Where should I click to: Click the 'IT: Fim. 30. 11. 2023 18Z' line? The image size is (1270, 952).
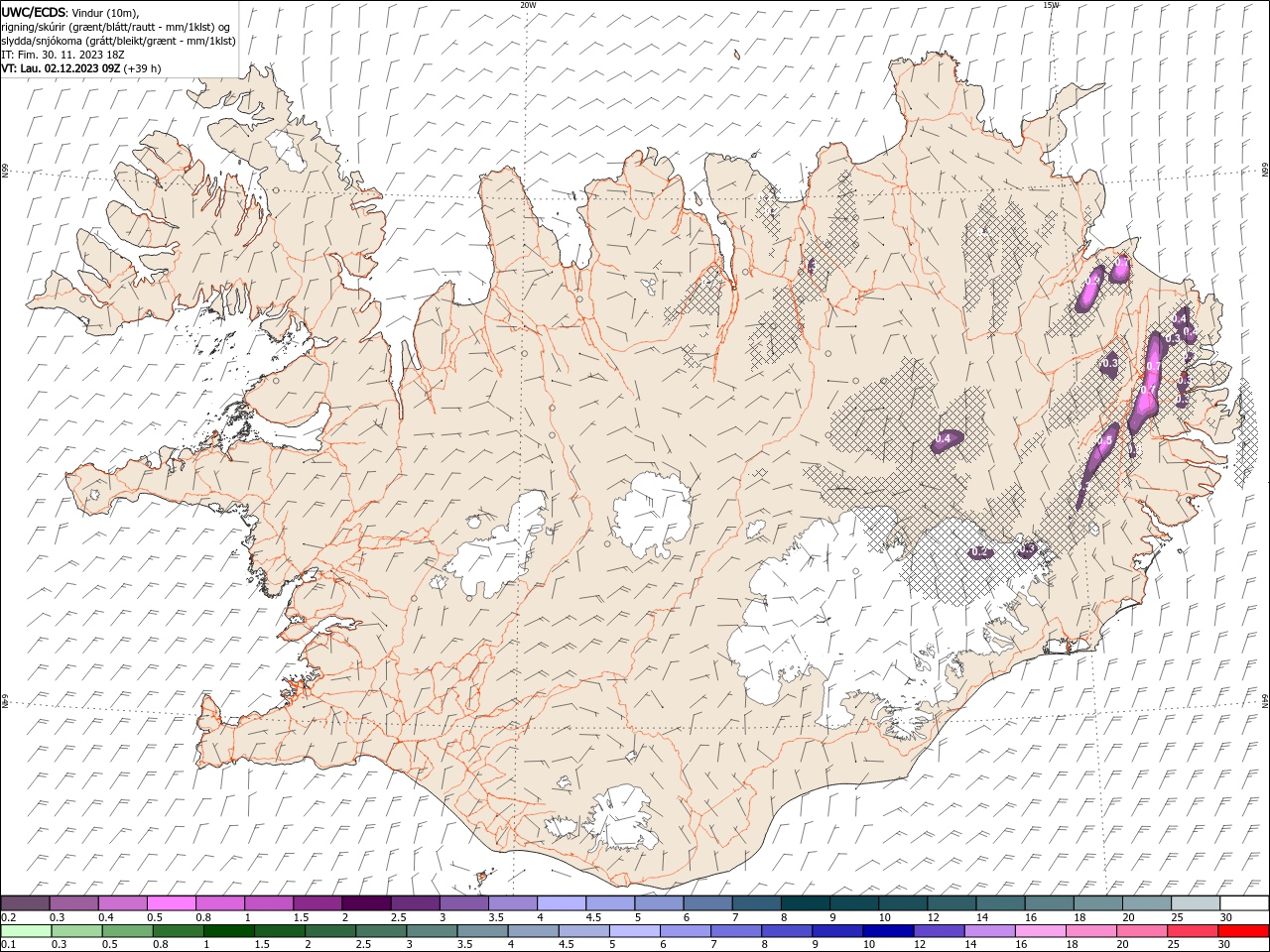point(64,55)
